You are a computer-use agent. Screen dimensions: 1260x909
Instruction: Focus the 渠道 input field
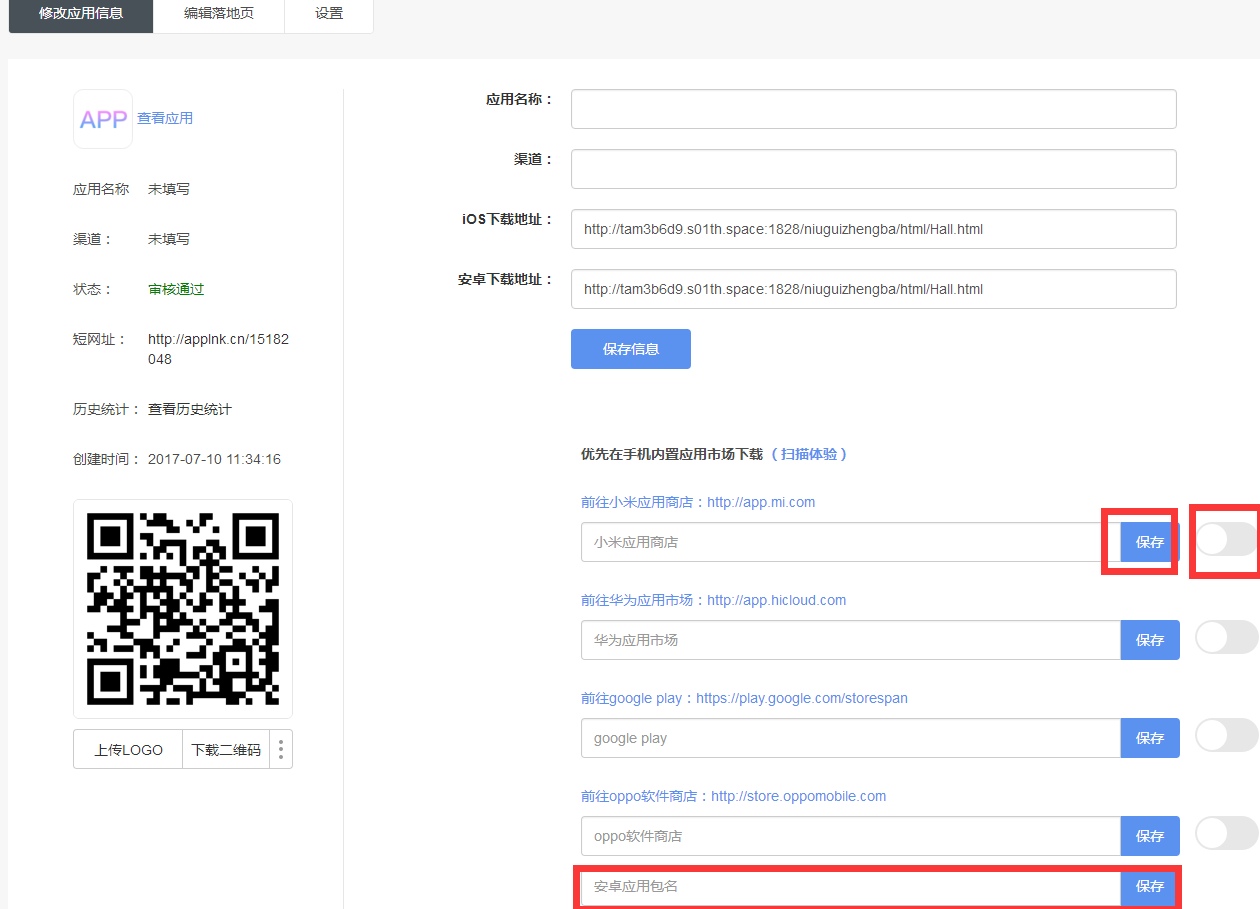tap(874, 169)
